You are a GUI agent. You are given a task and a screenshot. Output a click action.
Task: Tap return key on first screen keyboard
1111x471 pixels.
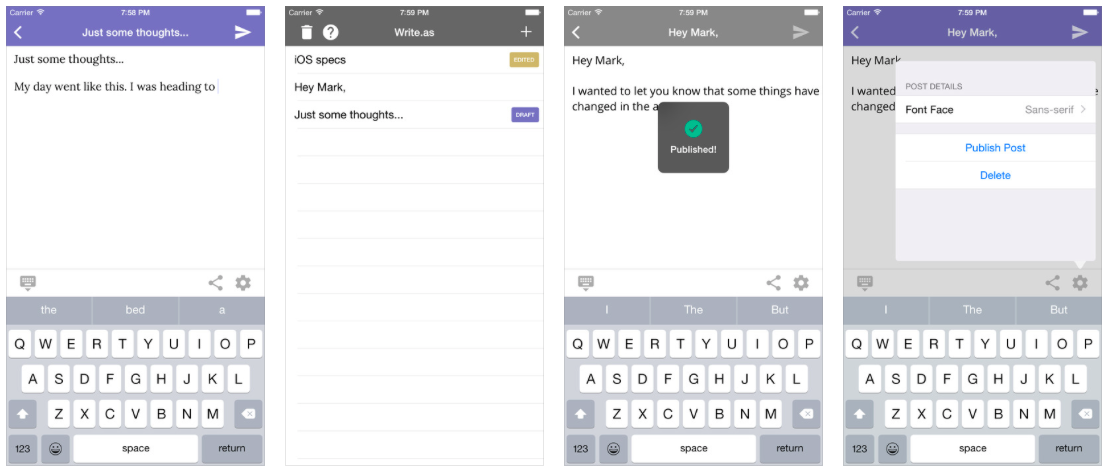(232, 448)
